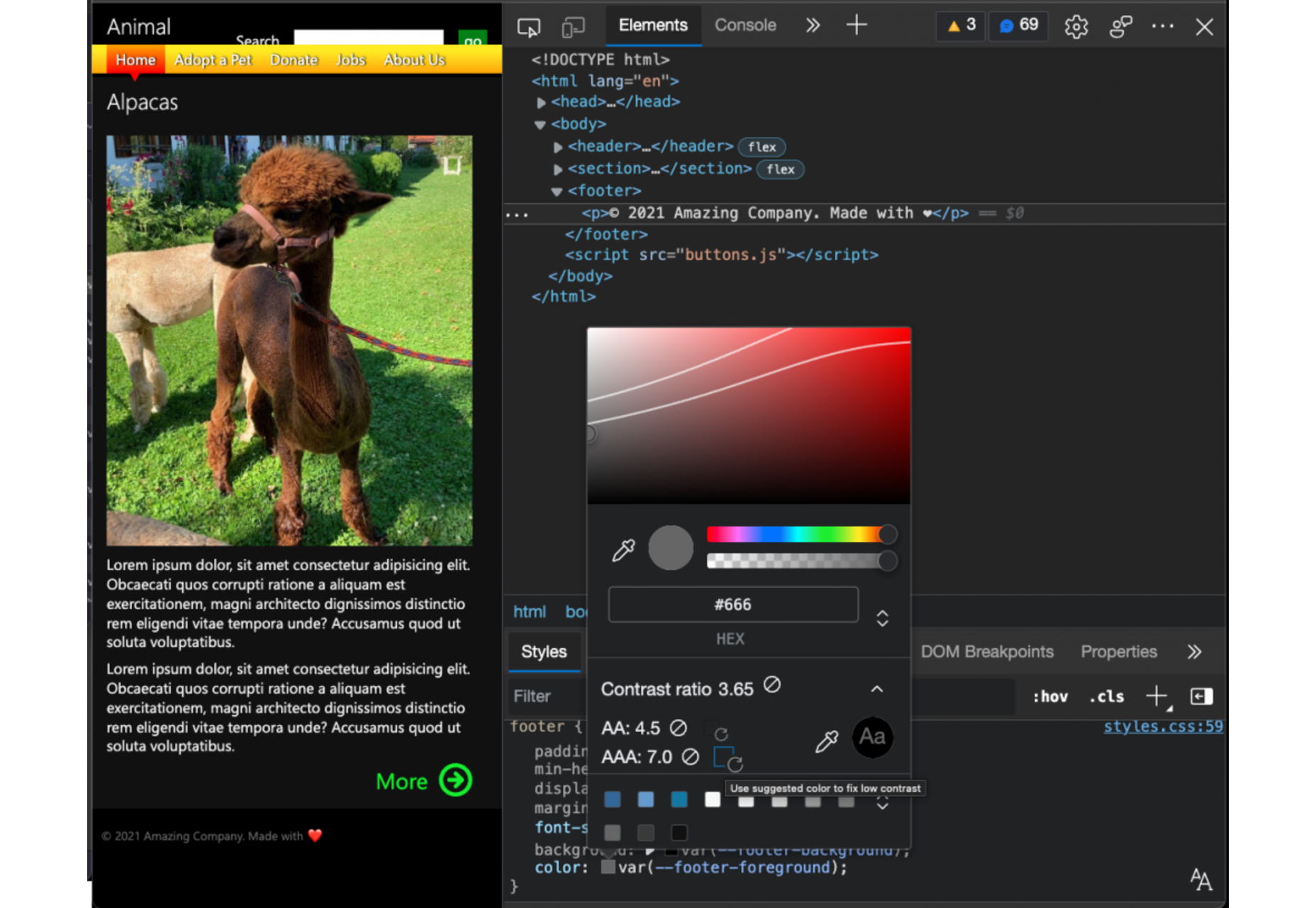Click the gray current color preview circle
Image resolution: width=1316 pixels, height=908 pixels.
670,548
